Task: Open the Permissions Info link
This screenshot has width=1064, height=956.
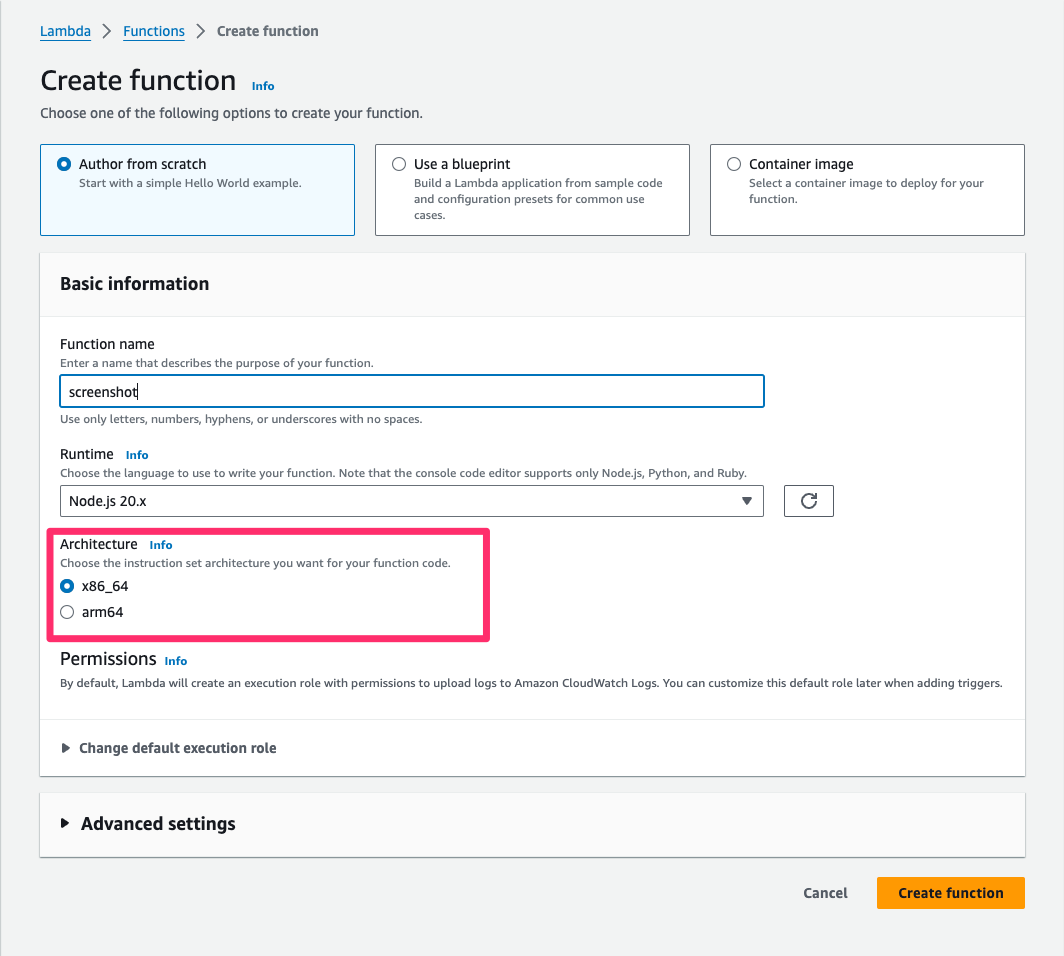Action: point(175,661)
